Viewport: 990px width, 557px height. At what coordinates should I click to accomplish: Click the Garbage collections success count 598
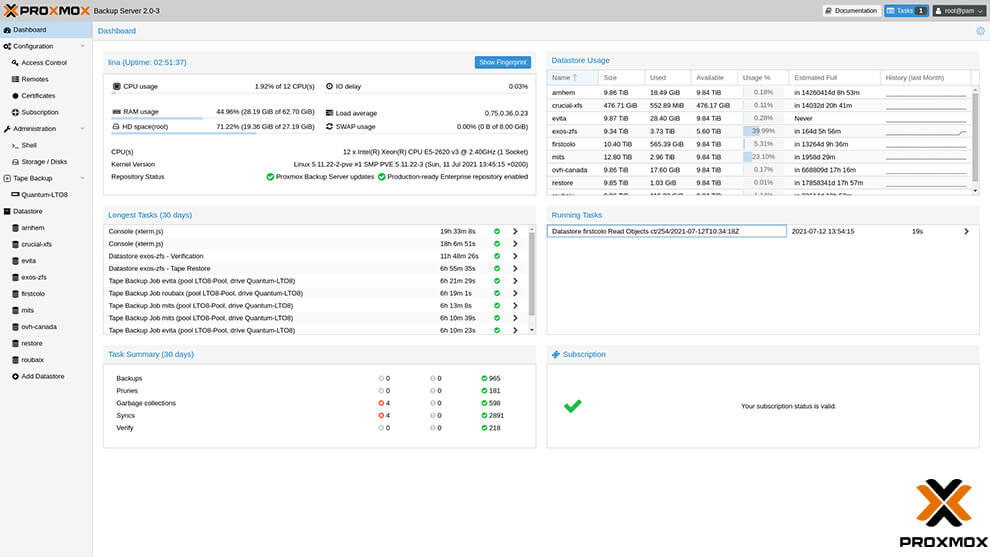(491, 403)
